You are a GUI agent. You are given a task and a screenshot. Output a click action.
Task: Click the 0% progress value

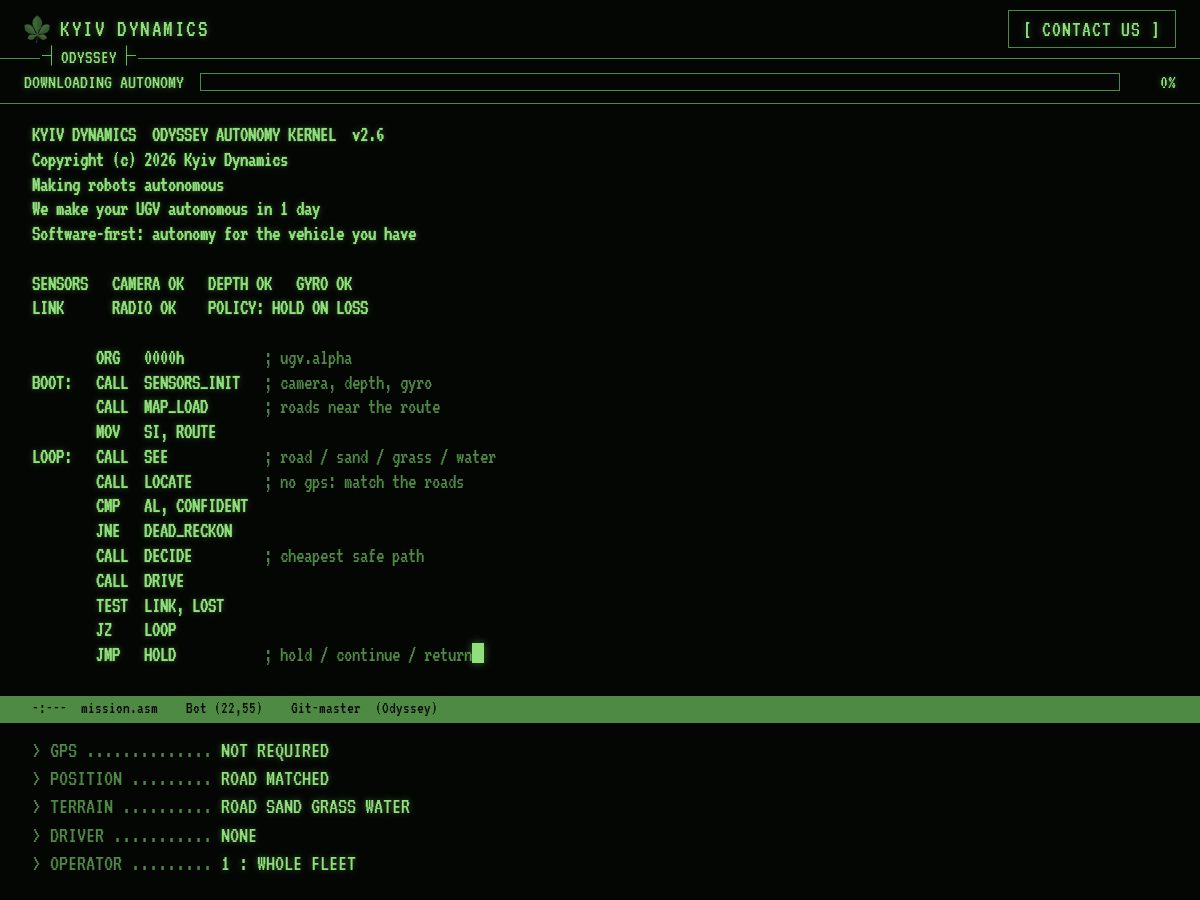pyautogui.click(x=1168, y=82)
